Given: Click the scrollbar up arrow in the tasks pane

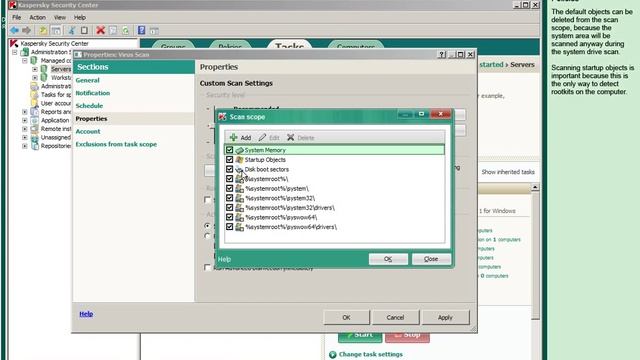Looking at the screenshot, I should tap(535, 187).
